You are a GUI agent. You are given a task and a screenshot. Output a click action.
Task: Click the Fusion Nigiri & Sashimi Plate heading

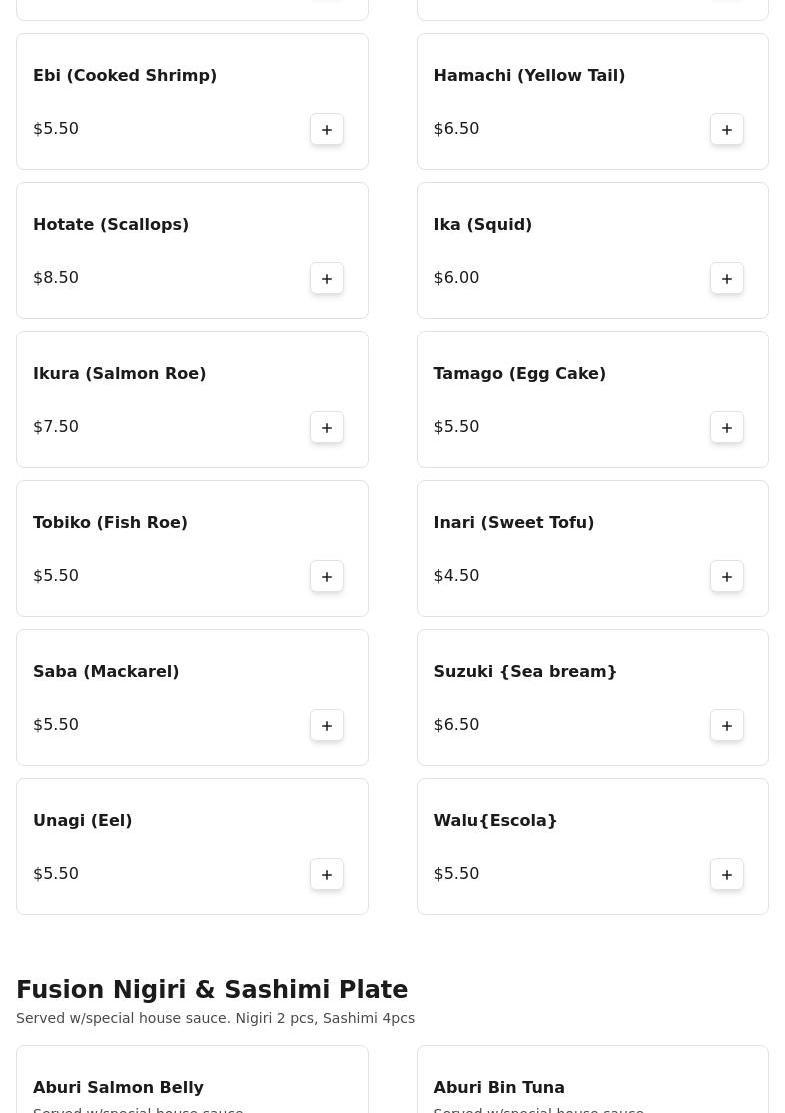212,989
